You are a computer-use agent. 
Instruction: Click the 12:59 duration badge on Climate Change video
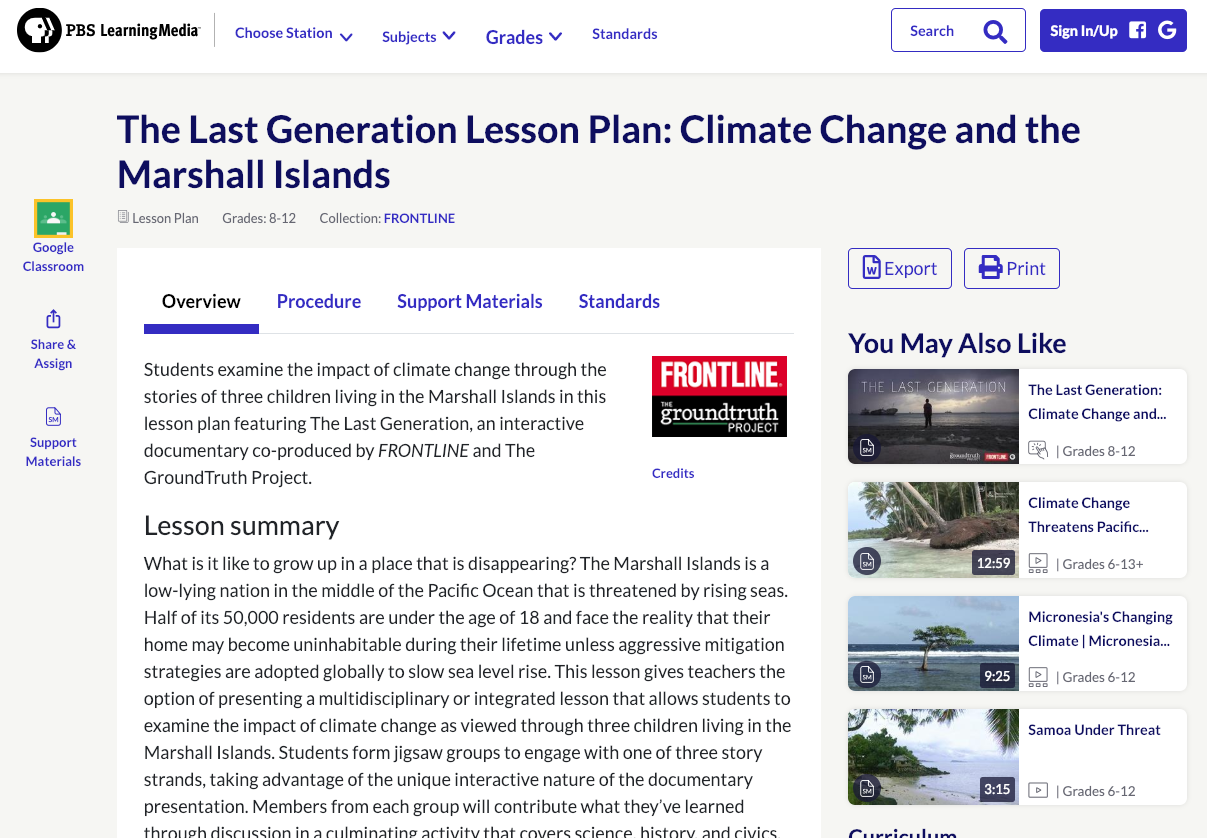tap(993, 563)
